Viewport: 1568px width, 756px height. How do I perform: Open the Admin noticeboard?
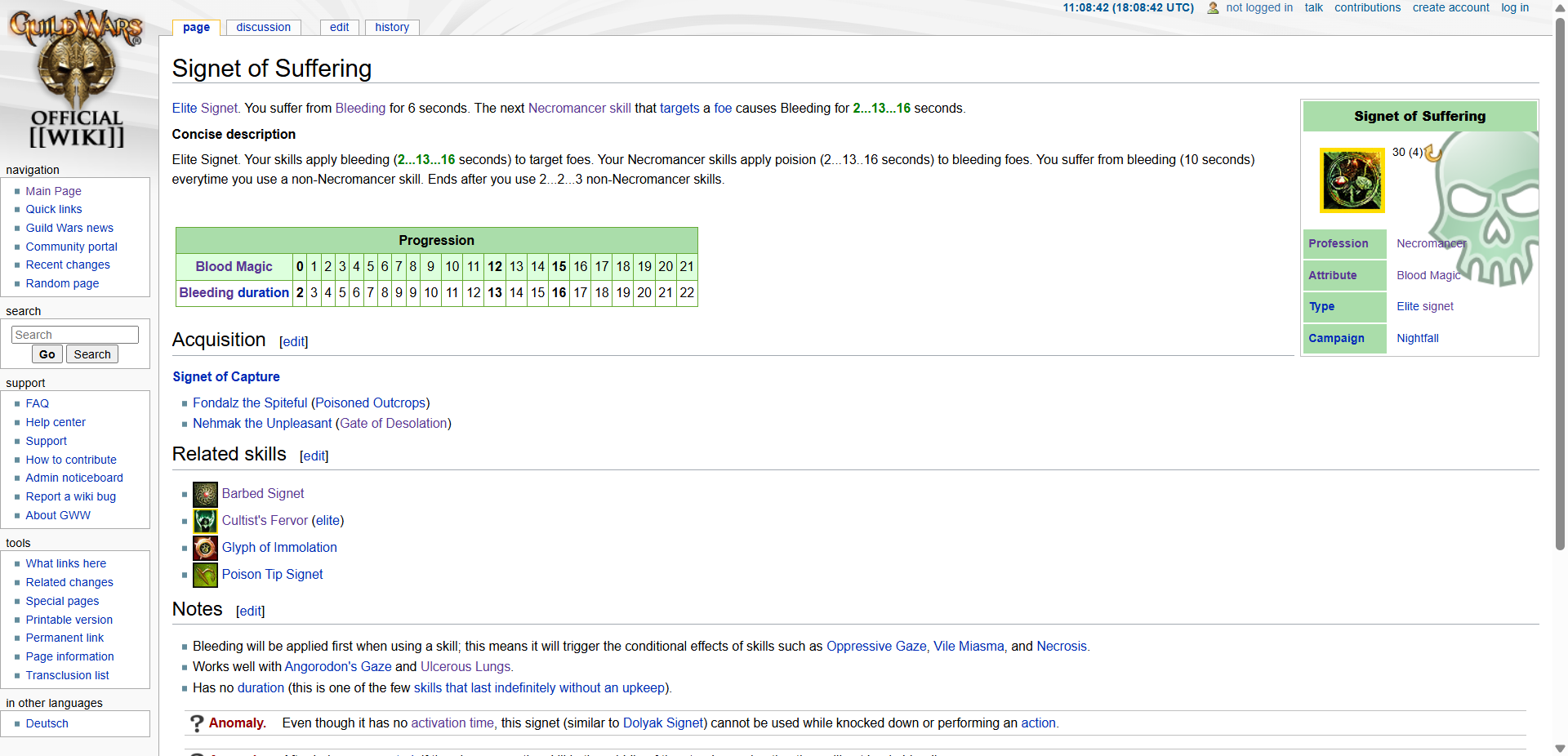[x=74, y=478]
